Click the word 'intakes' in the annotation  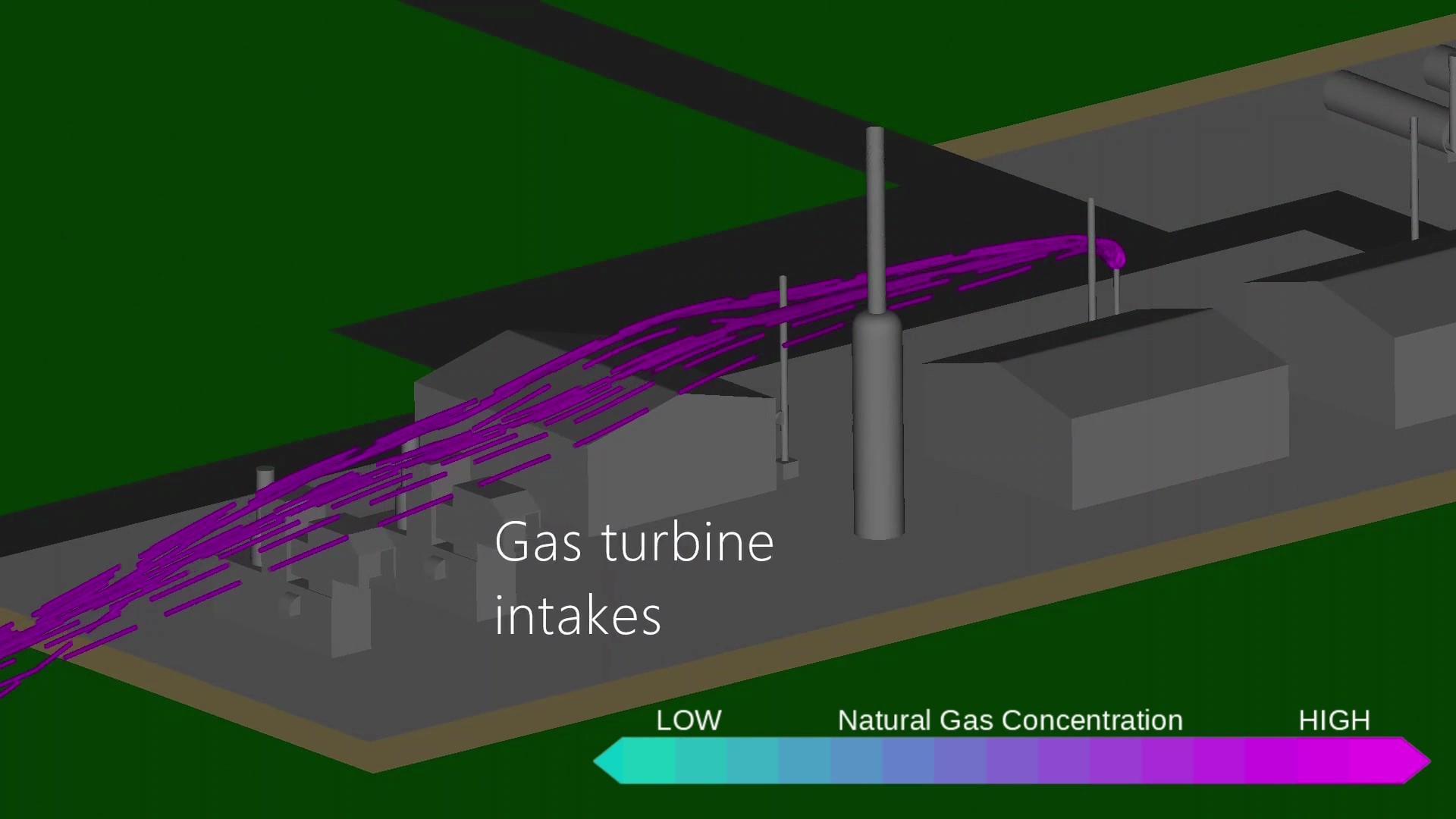point(578,616)
